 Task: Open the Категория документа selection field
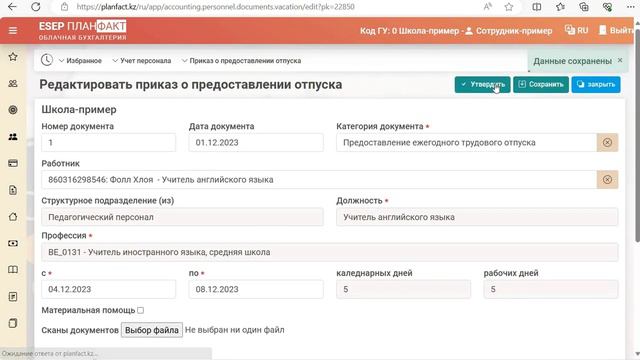466,142
